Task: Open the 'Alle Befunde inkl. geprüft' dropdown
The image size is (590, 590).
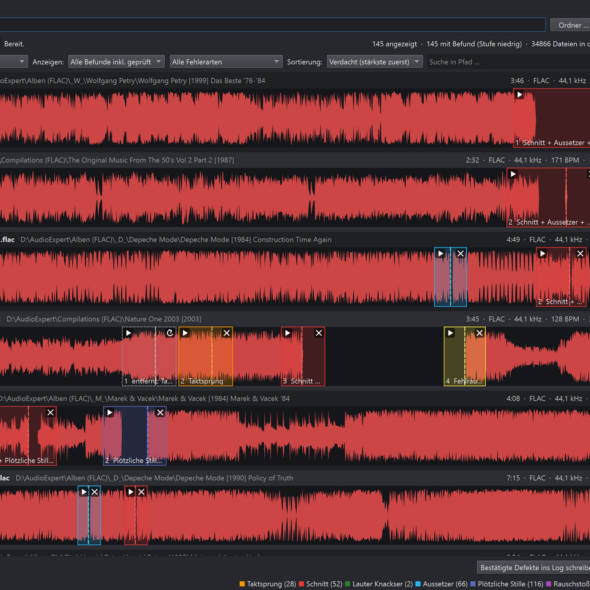Action: click(116, 62)
